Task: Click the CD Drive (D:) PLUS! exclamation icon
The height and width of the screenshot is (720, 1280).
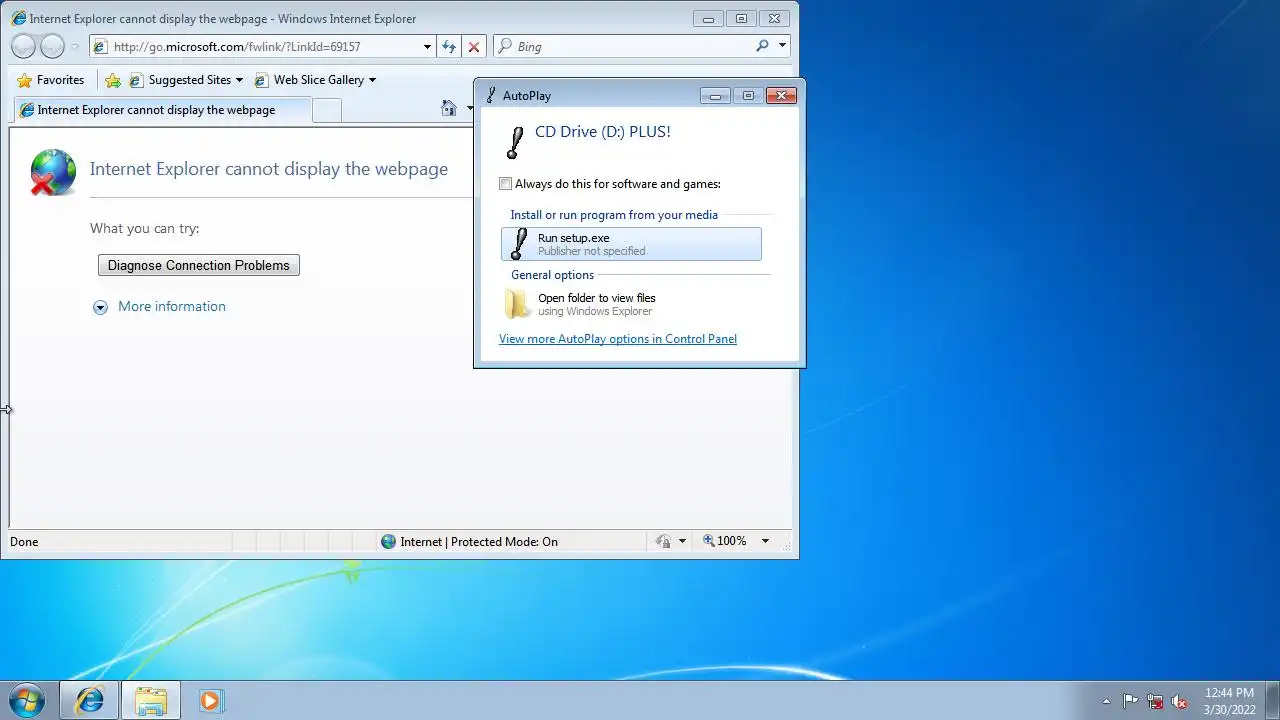Action: tap(515, 142)
